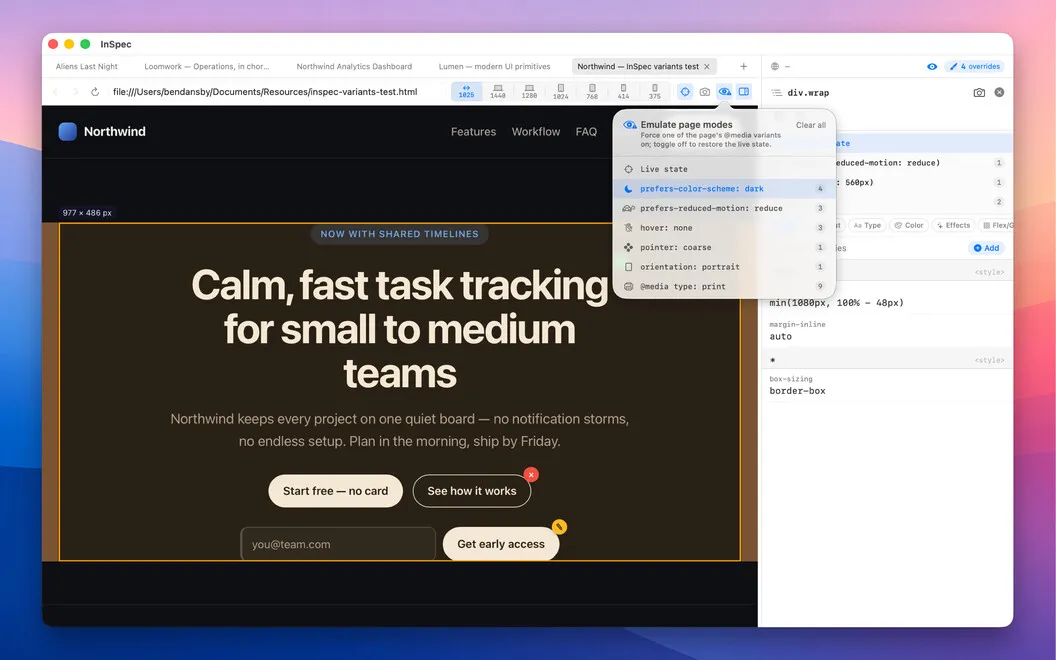Take a page screenshot with toolbar camera

[x=704, y=92]
